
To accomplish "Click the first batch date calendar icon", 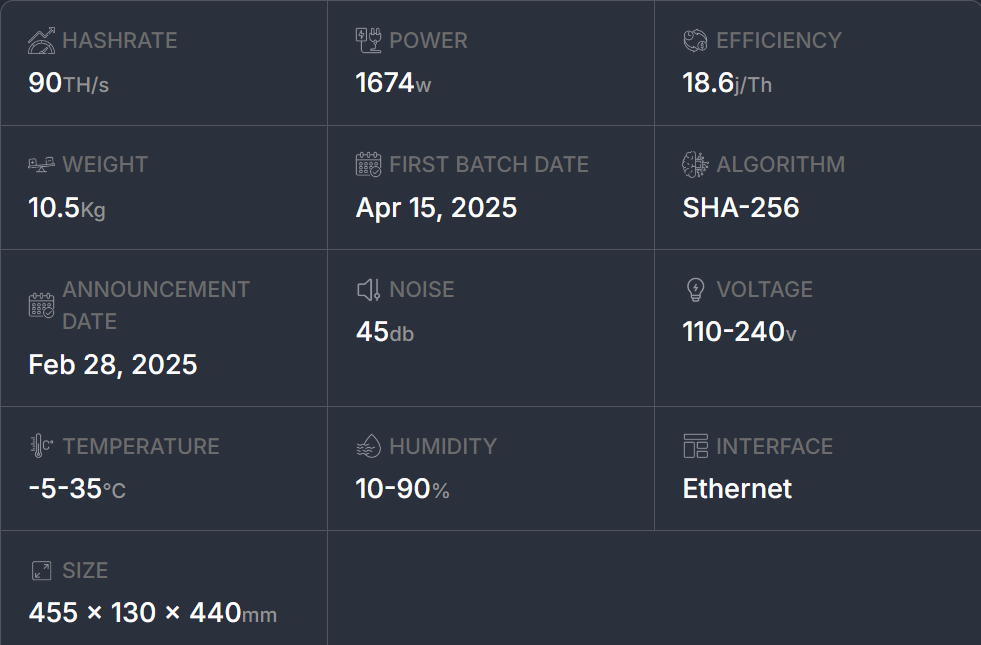I will coord(368,165).
